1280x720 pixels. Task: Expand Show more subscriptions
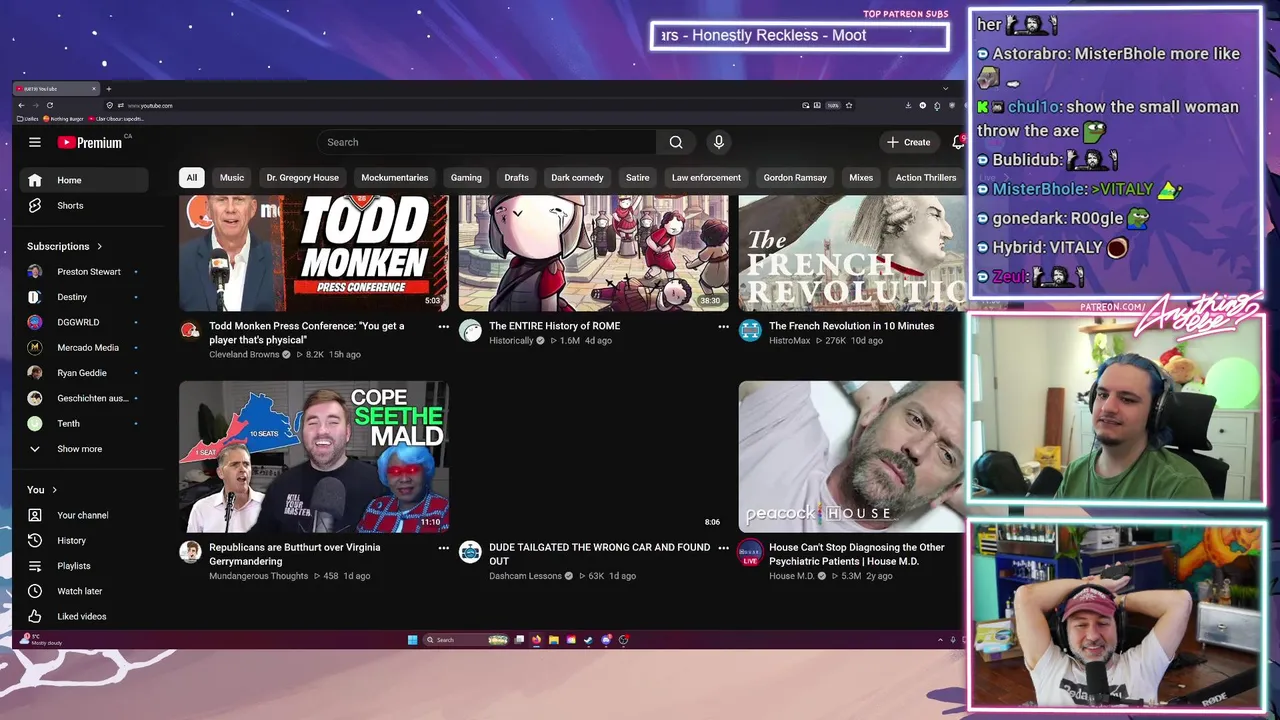[x=84, y=449]
